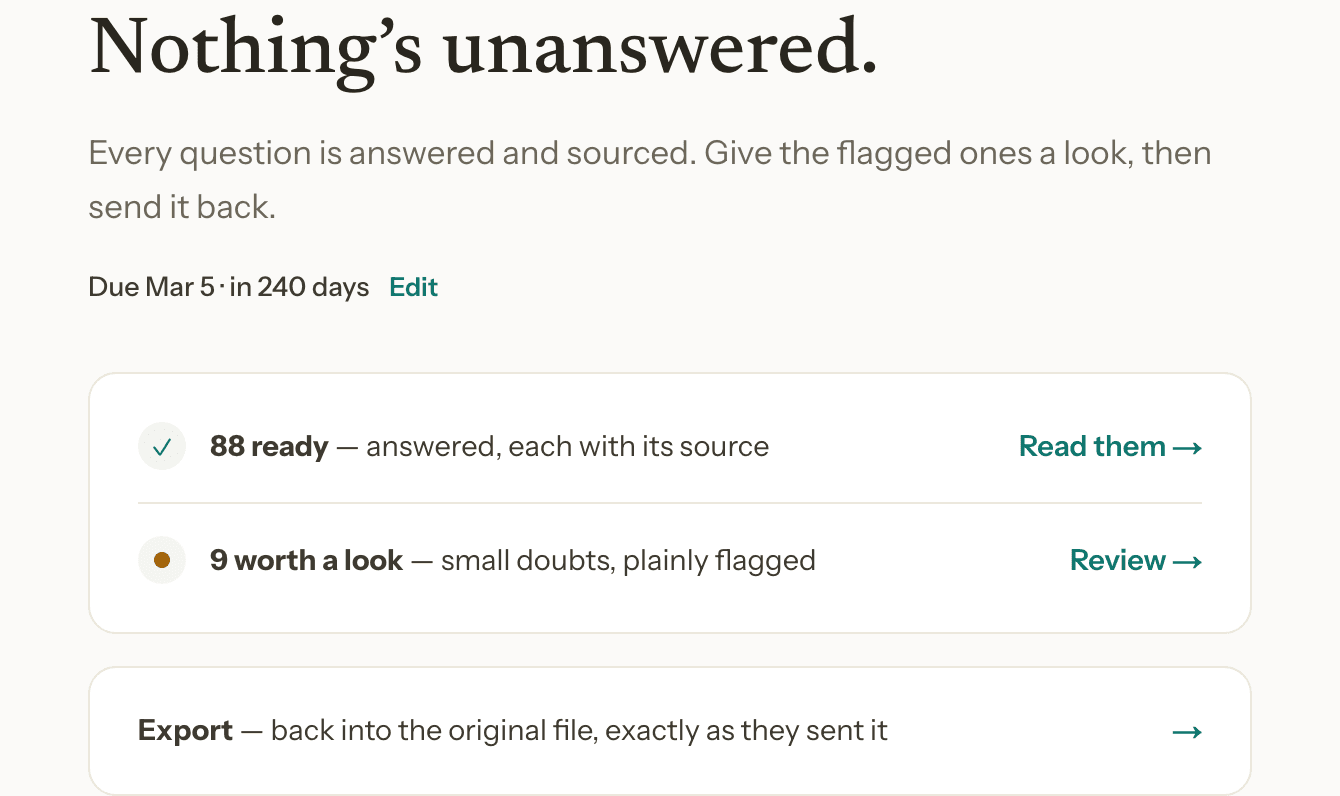The width and height of the screenshot is (1340, 796).
Task: Open the Edit link next to the due date
Action: [x=414, y=287]
